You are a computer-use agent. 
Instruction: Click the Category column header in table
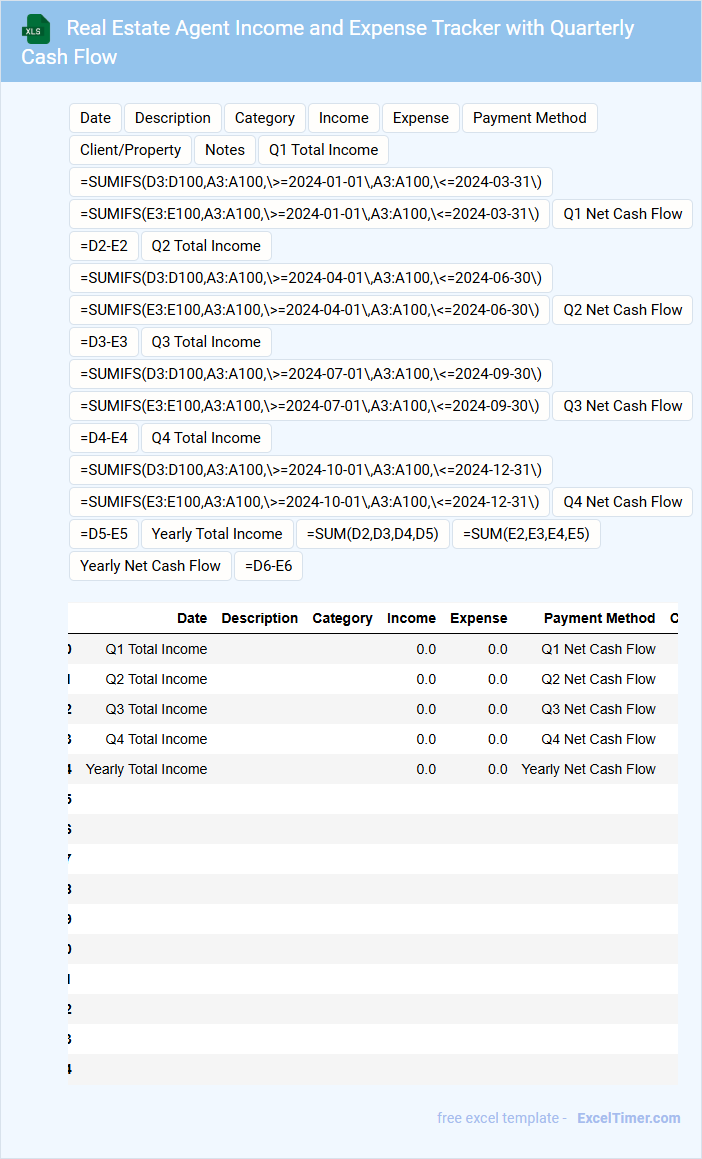342,619
